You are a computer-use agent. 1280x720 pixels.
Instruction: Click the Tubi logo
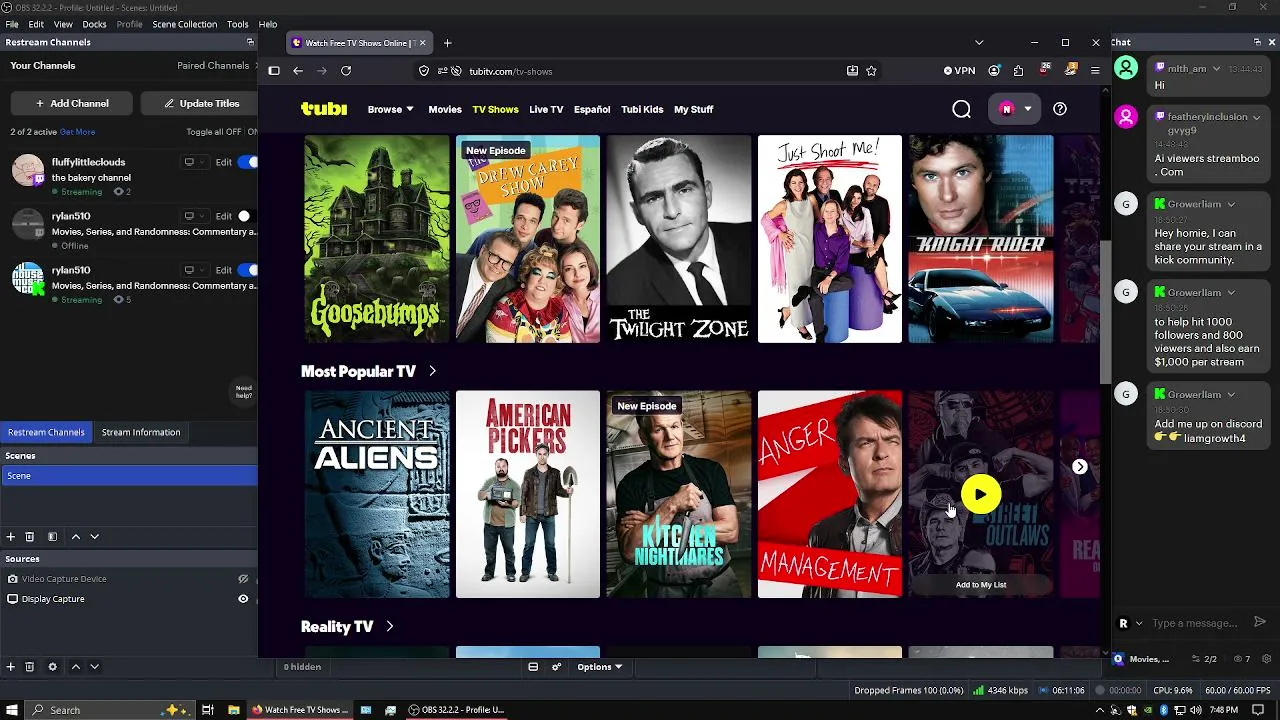324,109
